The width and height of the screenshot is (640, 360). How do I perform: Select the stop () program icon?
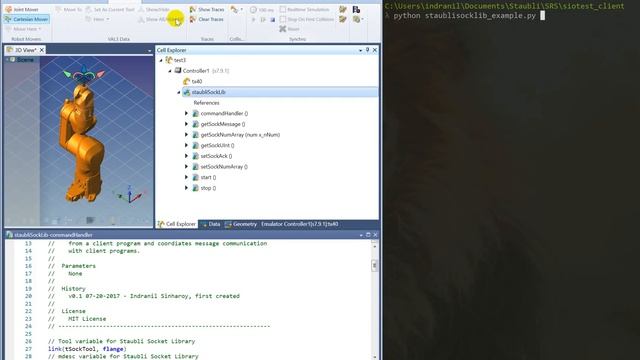click(196, 188)
